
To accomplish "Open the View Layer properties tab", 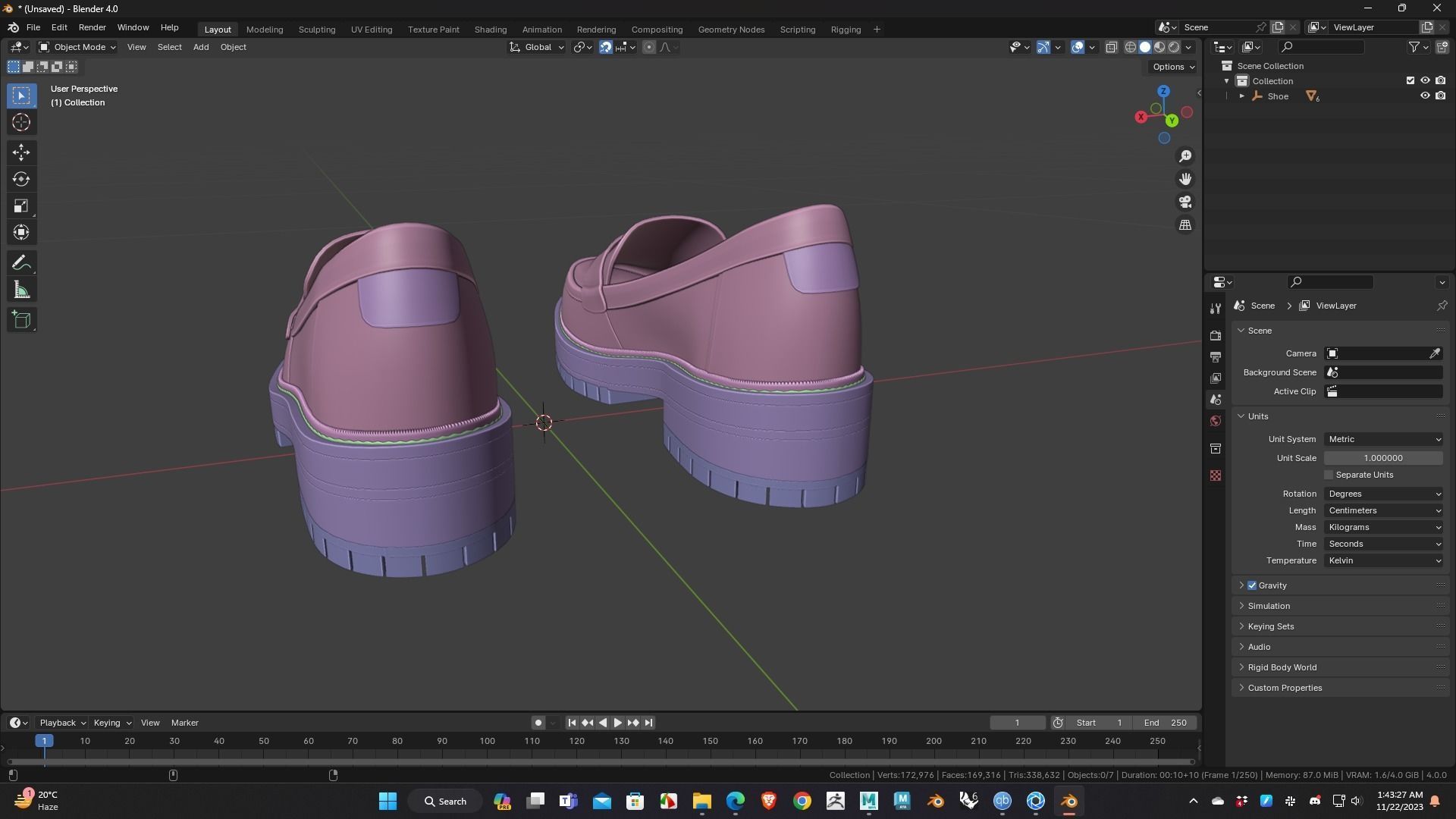I will [x=1216, y=378].
